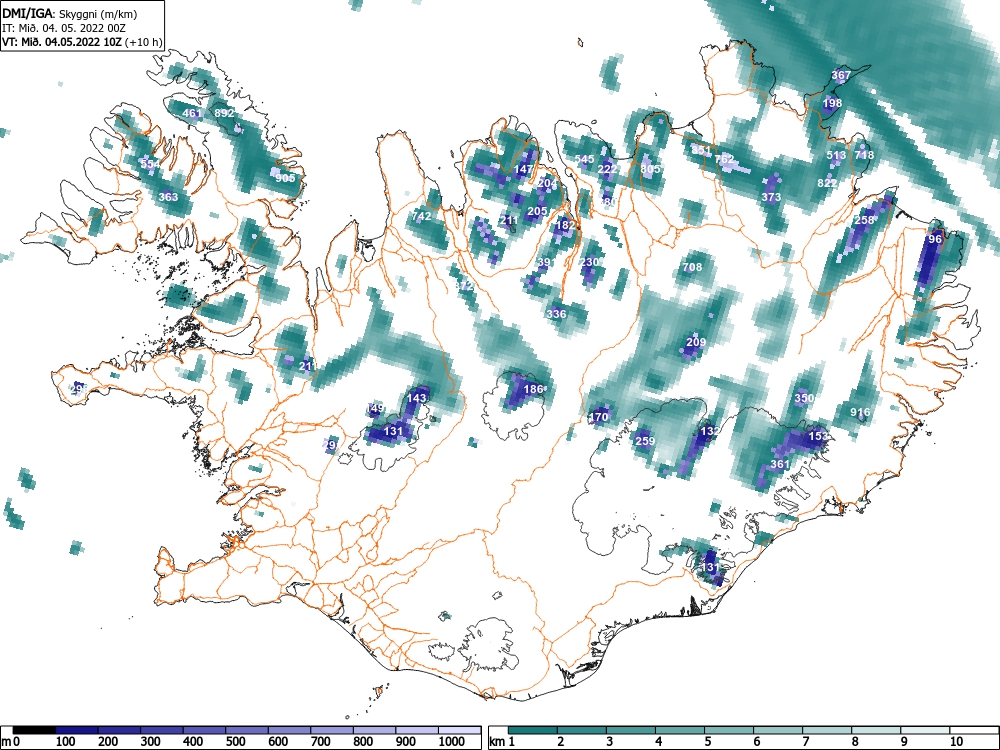
Task: Click the '700' label on the metre legend
Action: [x=321, y=742]
